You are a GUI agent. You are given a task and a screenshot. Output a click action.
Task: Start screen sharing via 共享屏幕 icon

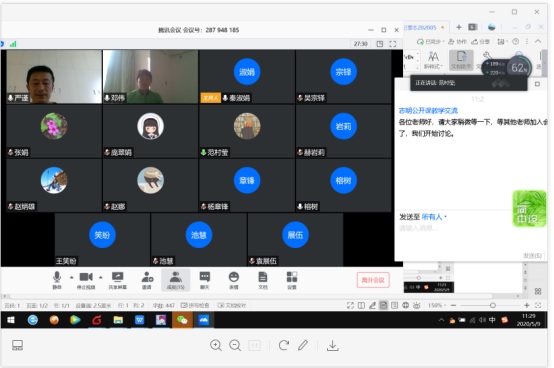click(x=117, y=280)
